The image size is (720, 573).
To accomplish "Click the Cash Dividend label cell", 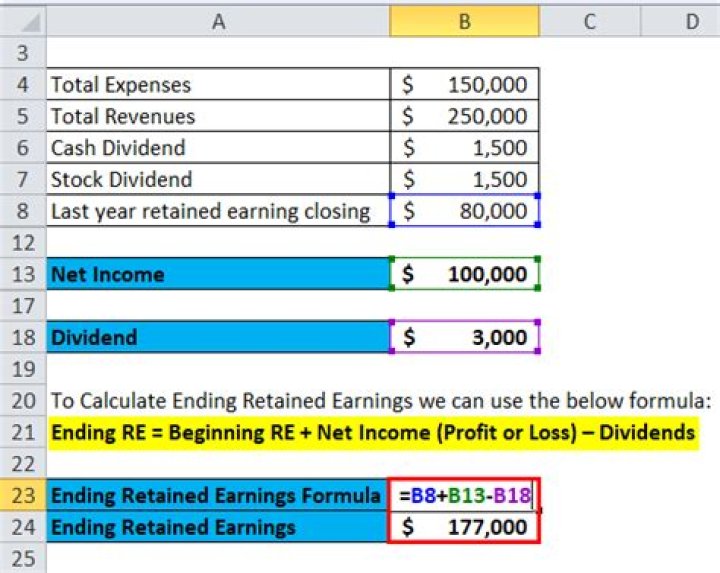I will click(217, 148).
